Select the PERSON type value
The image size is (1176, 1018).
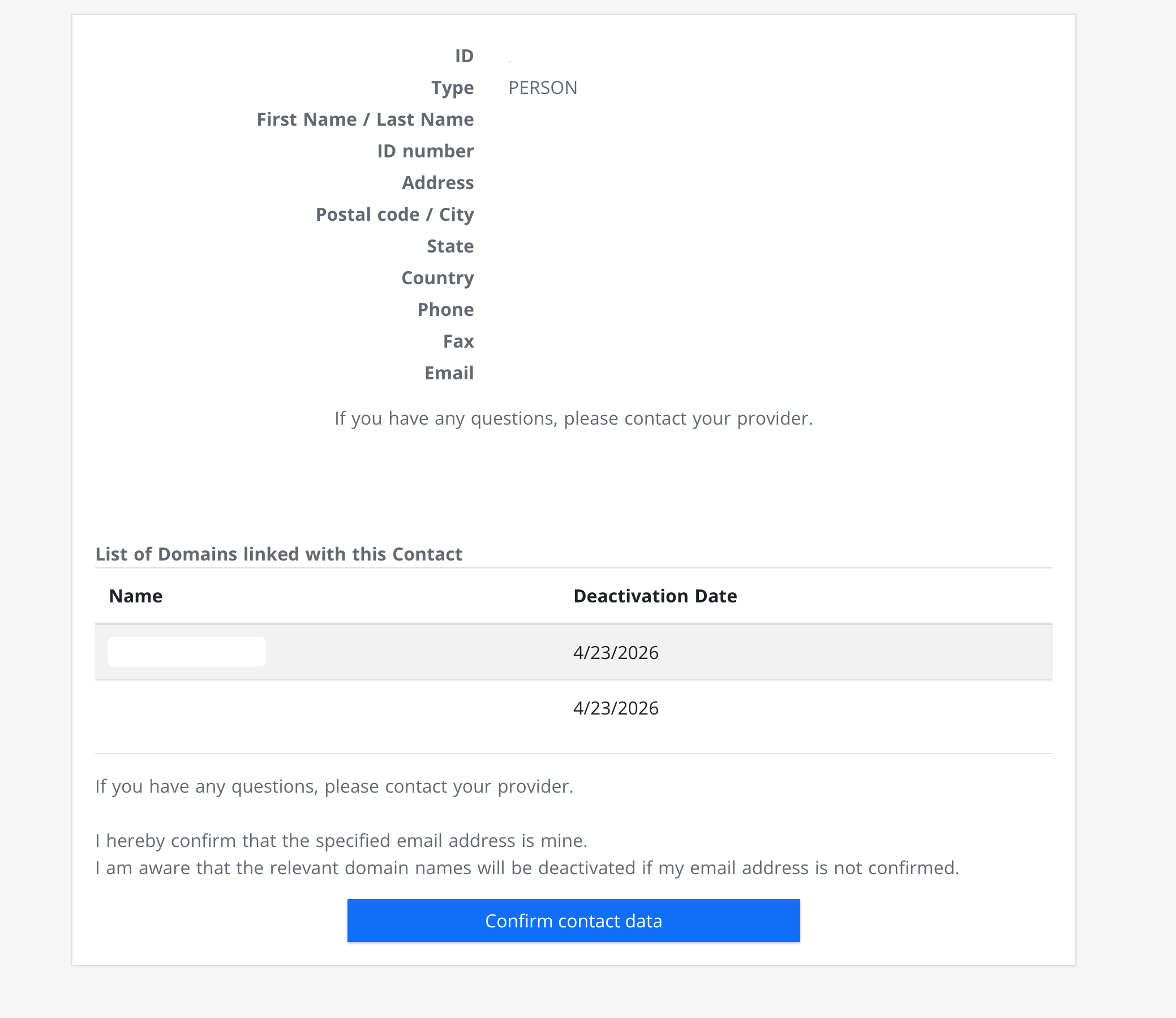click(542, 88)
